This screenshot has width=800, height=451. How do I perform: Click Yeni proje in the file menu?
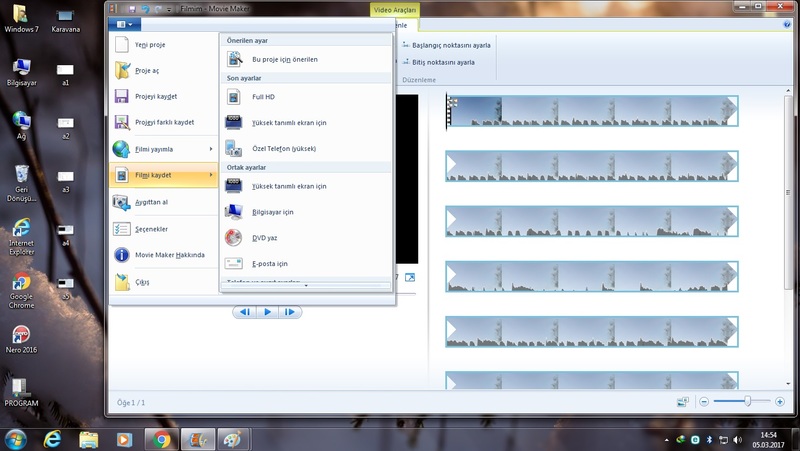163,44
